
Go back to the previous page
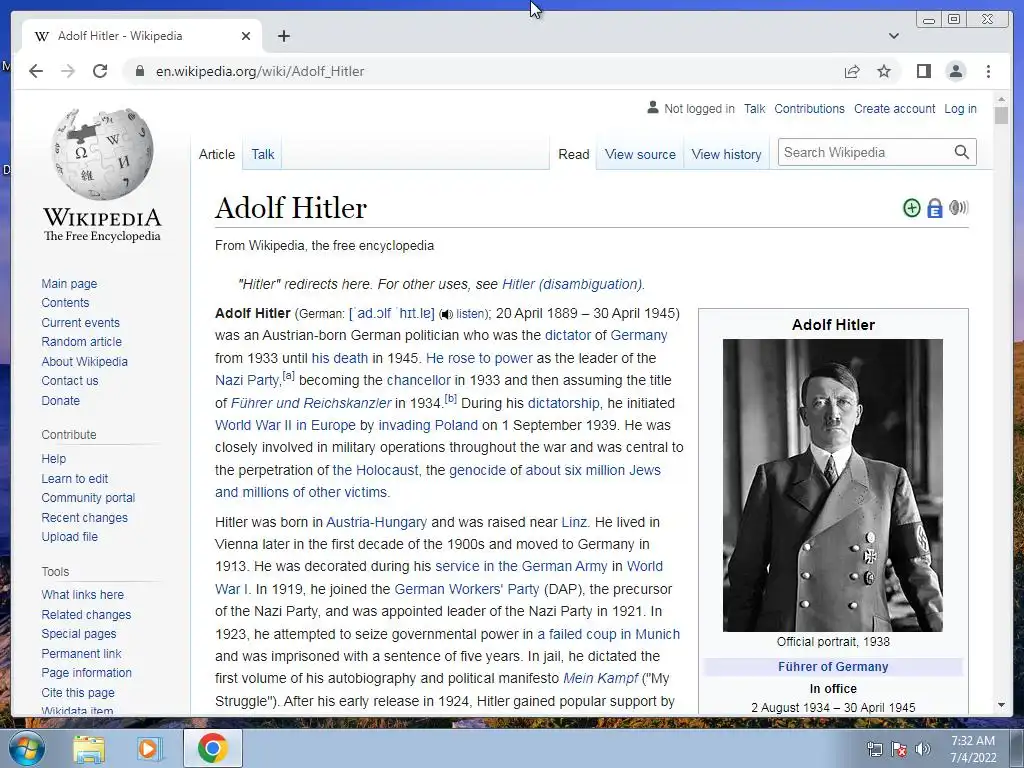tap(36, 71)
